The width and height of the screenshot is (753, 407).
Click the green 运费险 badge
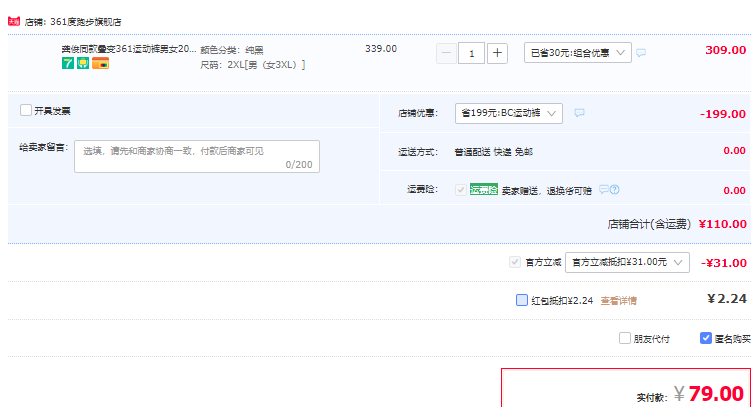pyautogui.click(x=484, y=190)
